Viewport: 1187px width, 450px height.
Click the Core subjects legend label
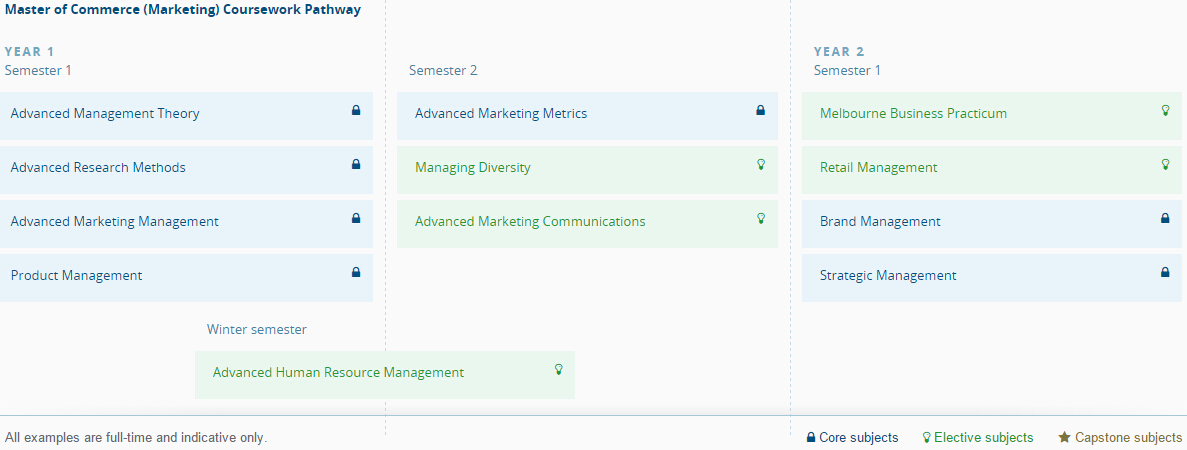858,438
